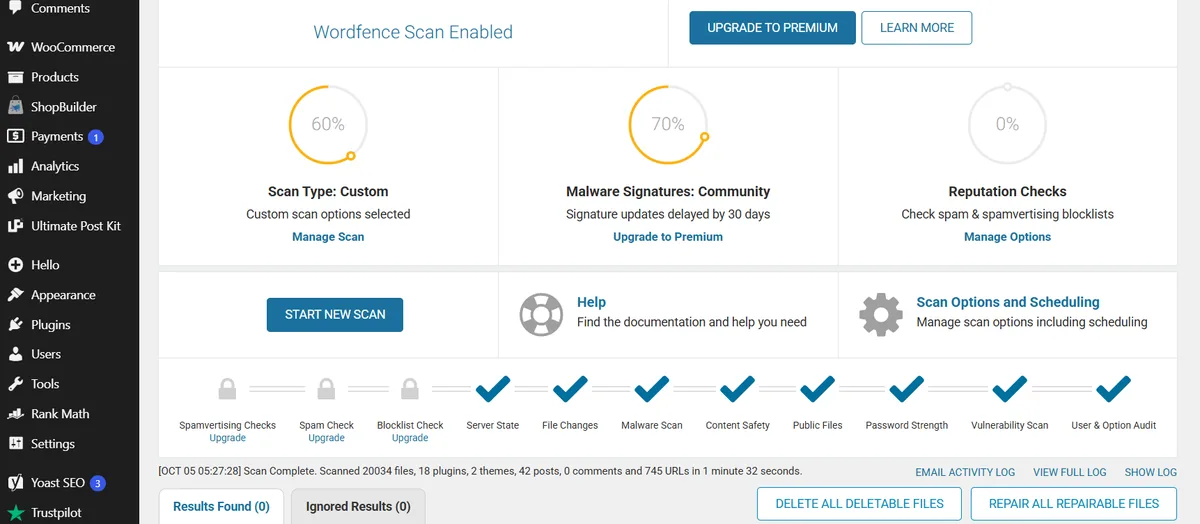
Task: Click the Malware Scan checkmark icon
Action: tap(652, 387)
